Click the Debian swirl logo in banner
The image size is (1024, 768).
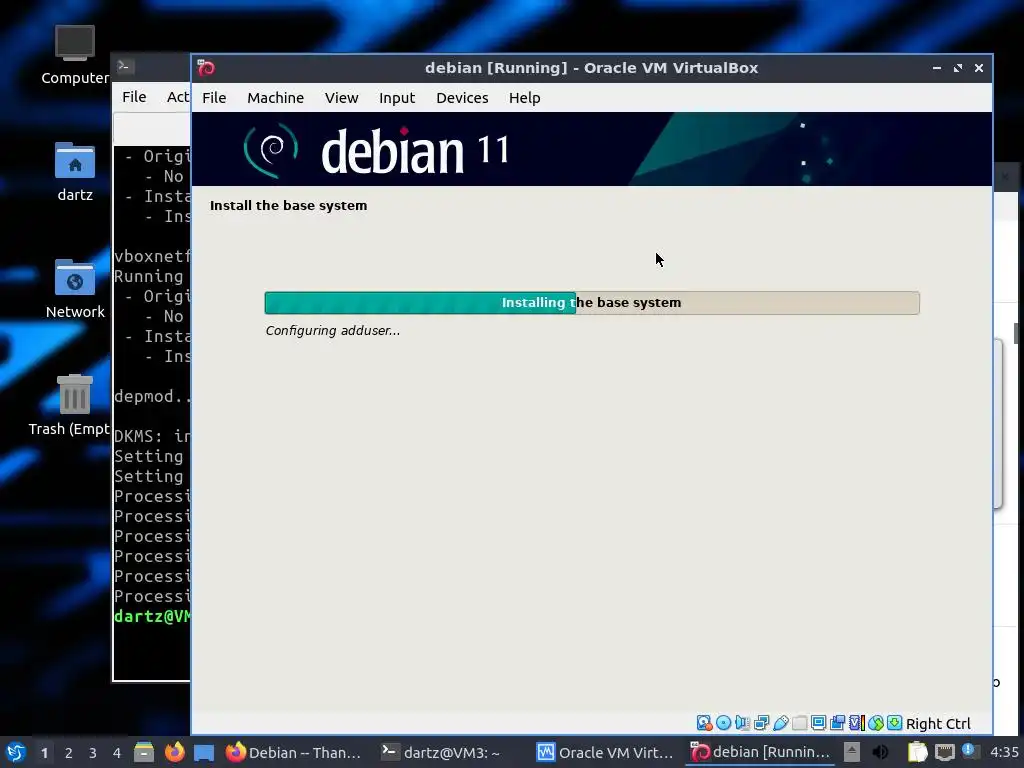point(270,150)
